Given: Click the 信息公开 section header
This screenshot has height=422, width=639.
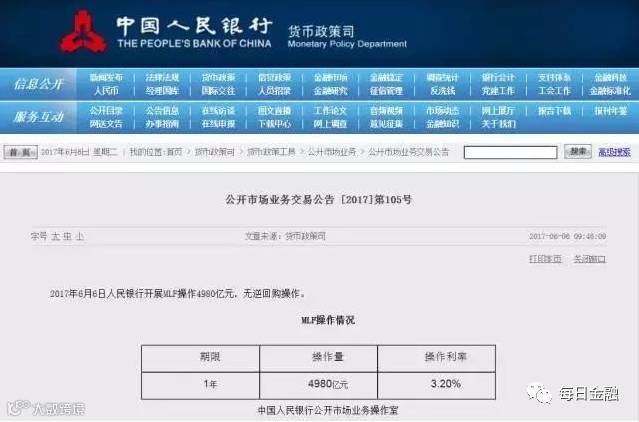Looking at the screenshot, I should 38,84.
